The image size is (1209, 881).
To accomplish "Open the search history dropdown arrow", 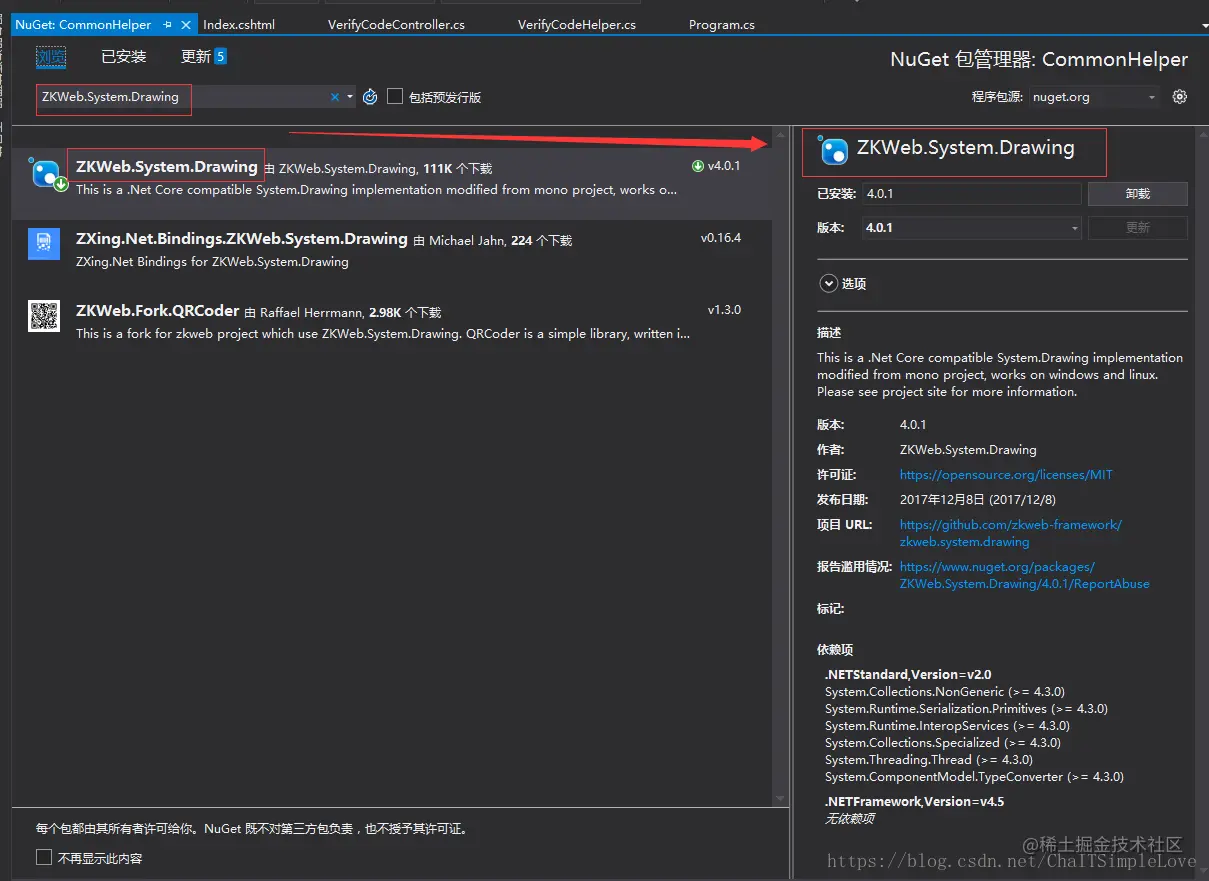I will click(x=350, y=97).
